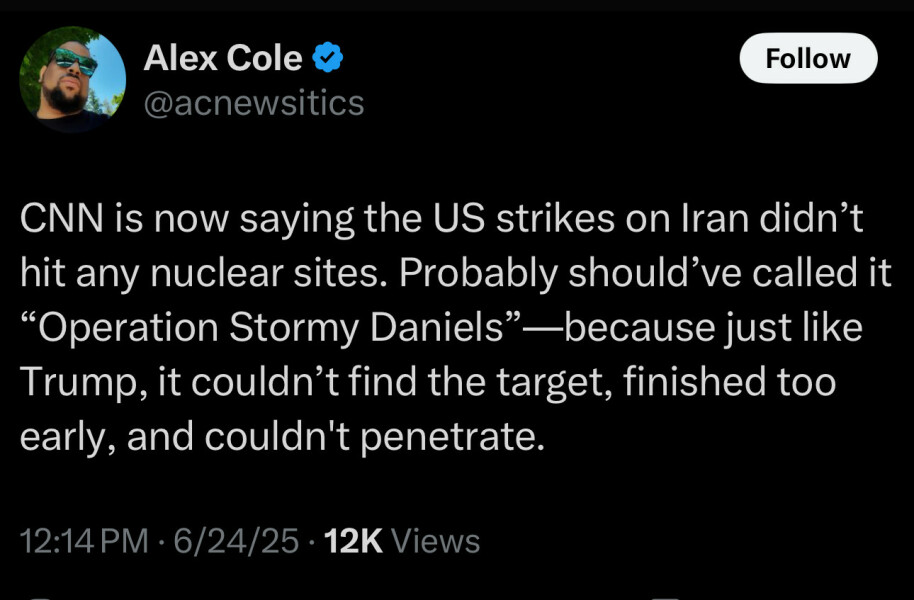Image resolution: width=914 pixels, height=600 pixels.
Task: Open Alex Cole's profile picture
Action: coord(73,80)
